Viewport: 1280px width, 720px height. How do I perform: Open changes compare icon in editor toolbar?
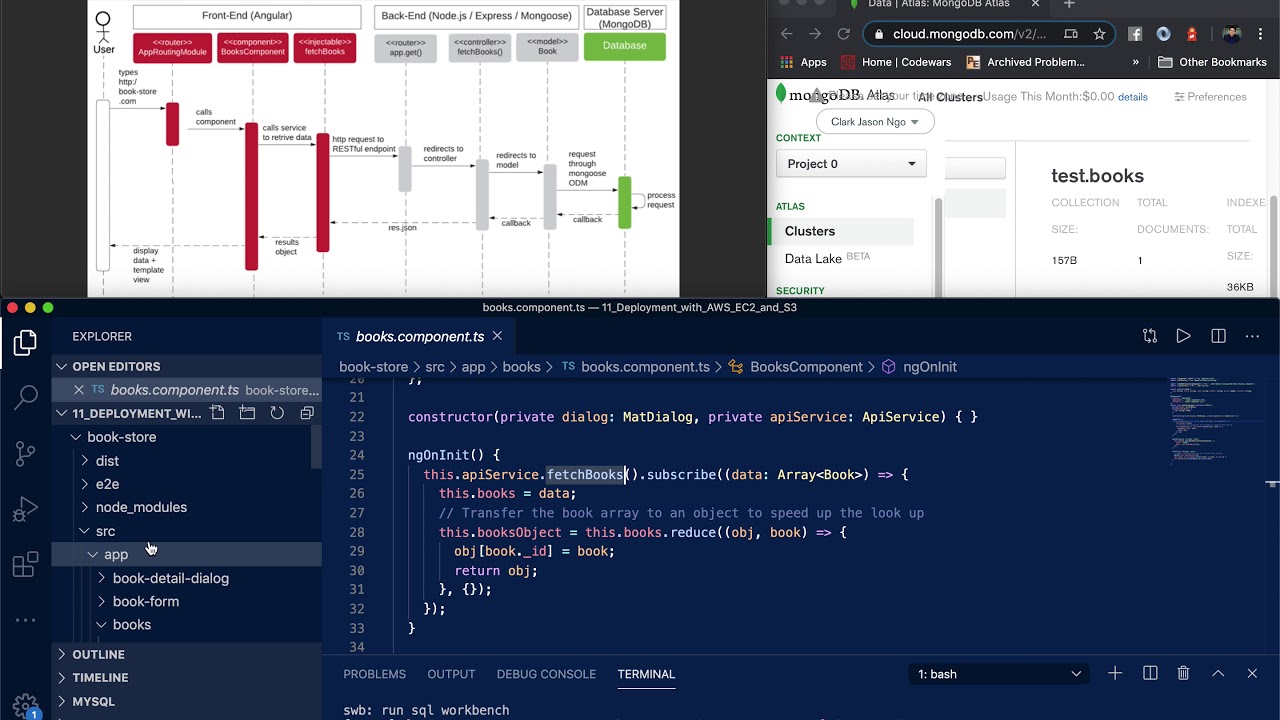pos(1149,336)
